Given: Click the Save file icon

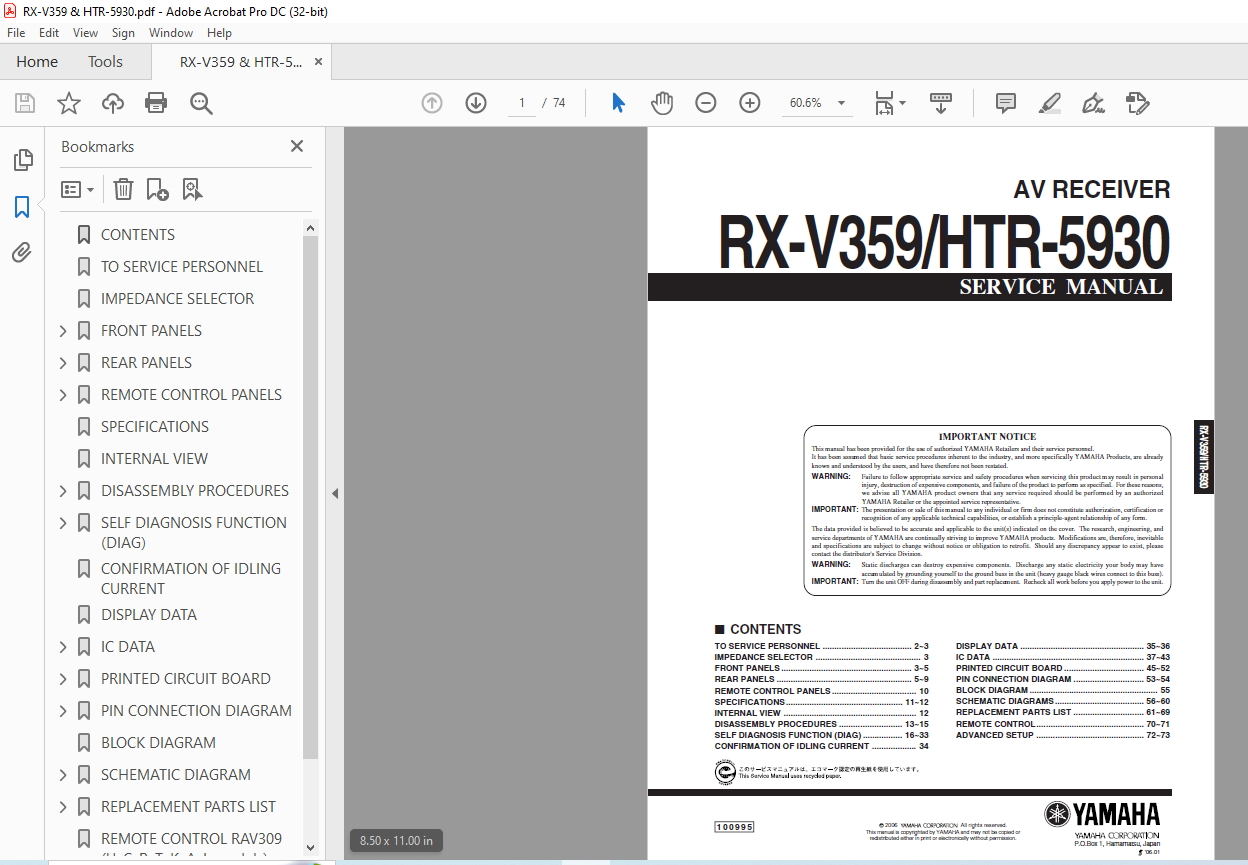Looking at the screenshot, I should pyautogui.click(x=25, y=103).
